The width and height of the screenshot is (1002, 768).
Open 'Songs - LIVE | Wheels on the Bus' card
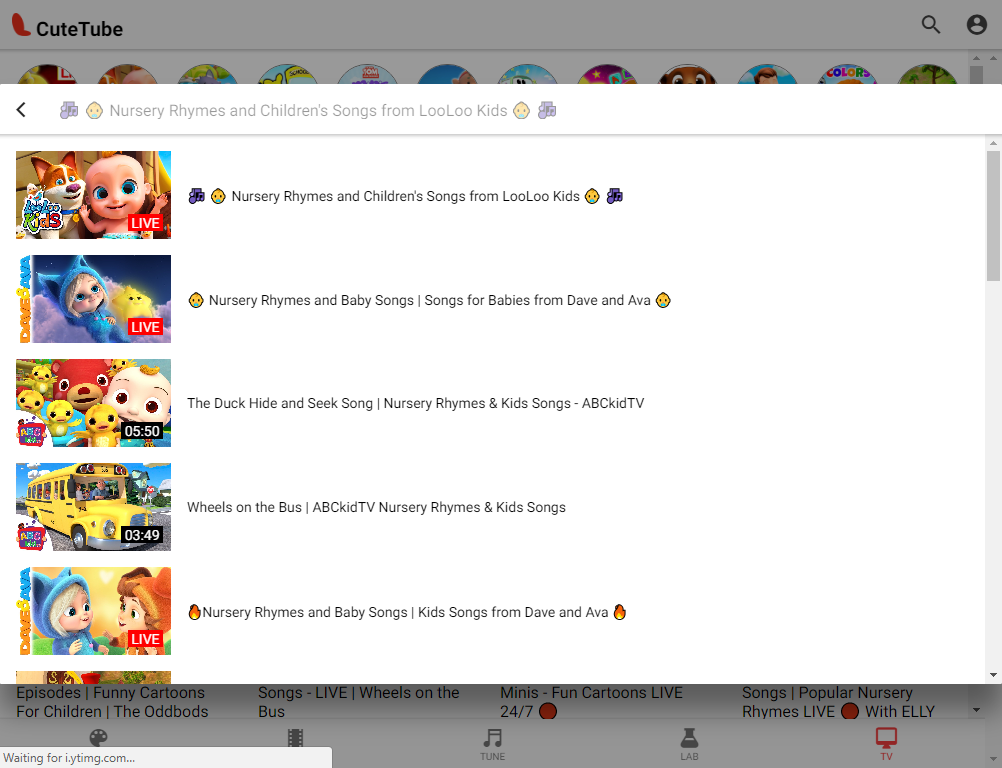tap(358, 702)
